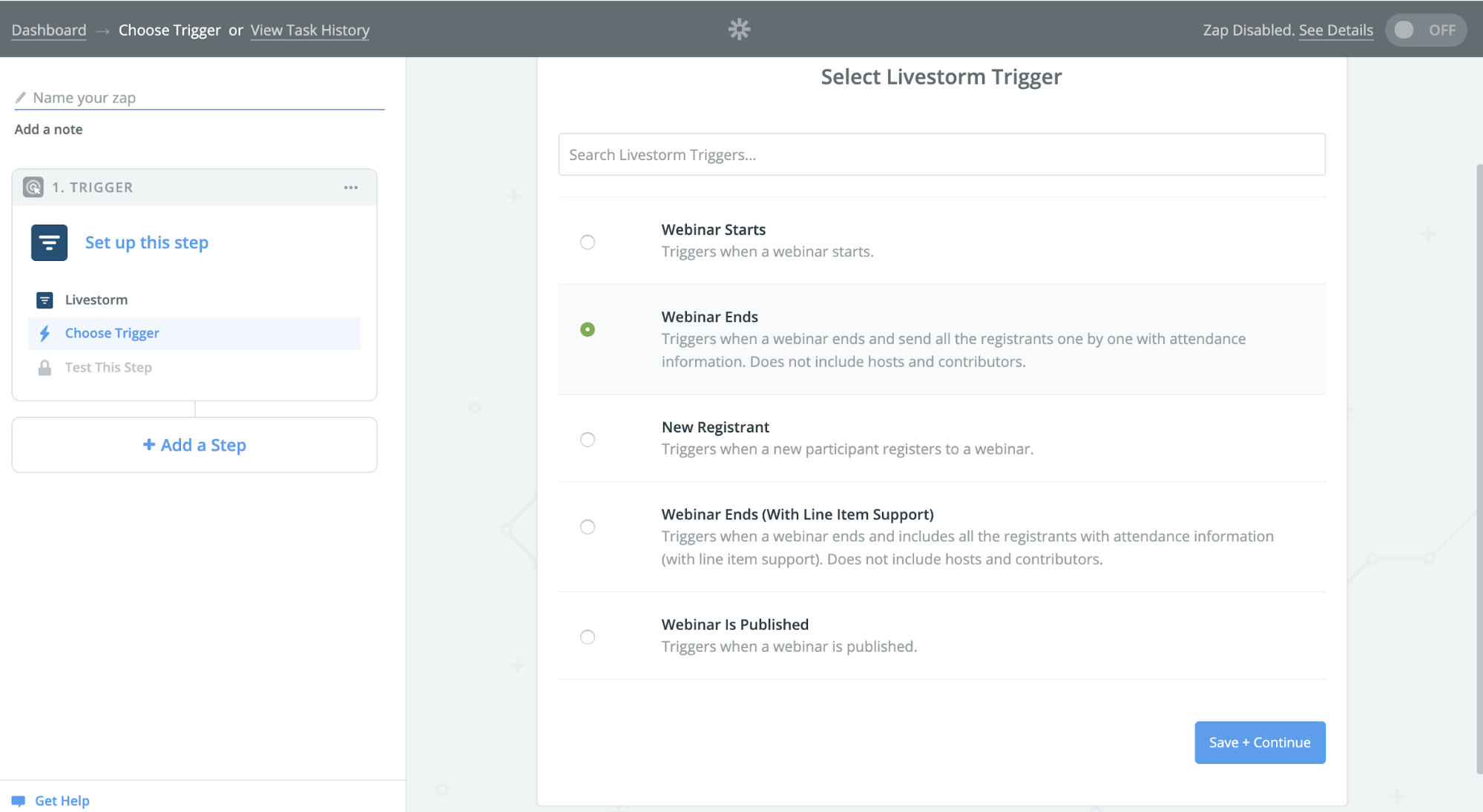Select the Webinar Starts radio button
The image size is (1483, 812).
(x=588, y=242)
